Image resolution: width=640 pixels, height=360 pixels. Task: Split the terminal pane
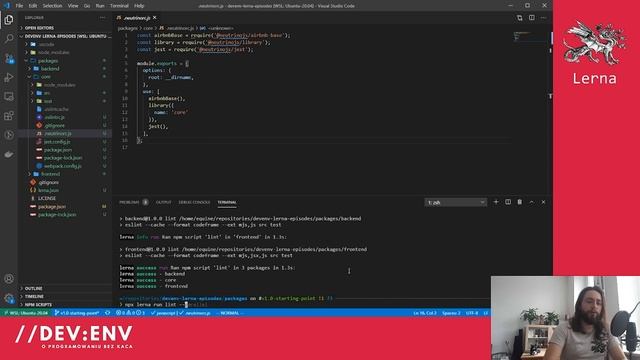coord(508,202)
